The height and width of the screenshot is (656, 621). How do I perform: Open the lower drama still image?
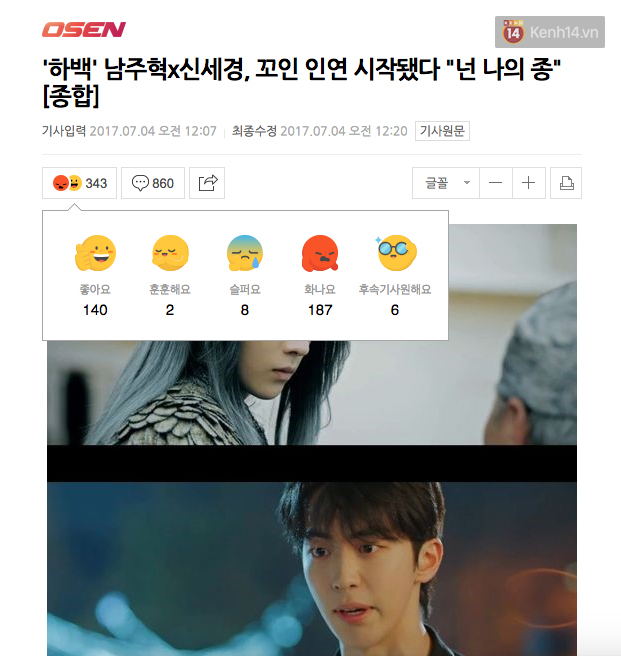312,569
